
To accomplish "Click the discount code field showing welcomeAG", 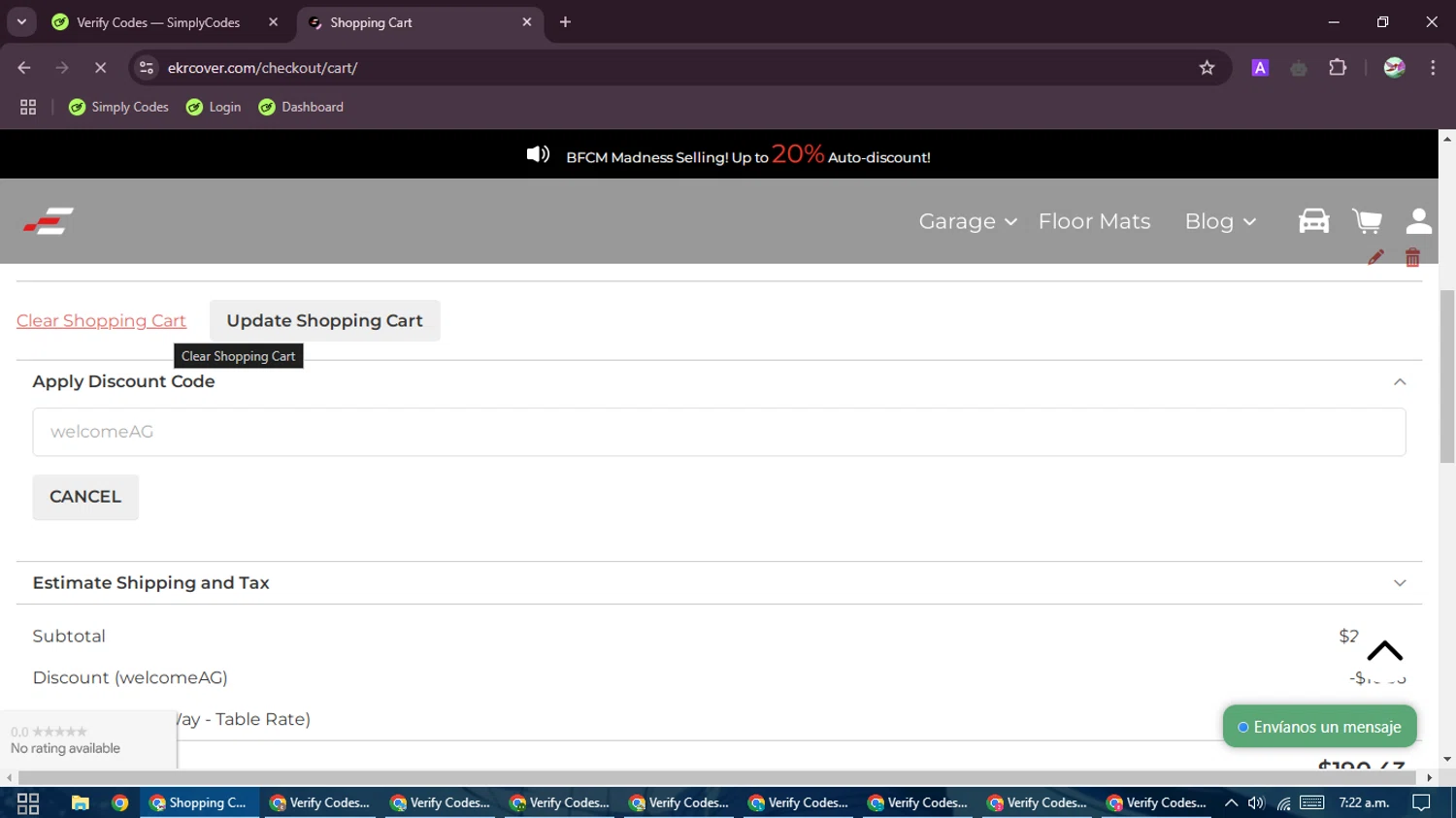I will (x=719, y=432).
